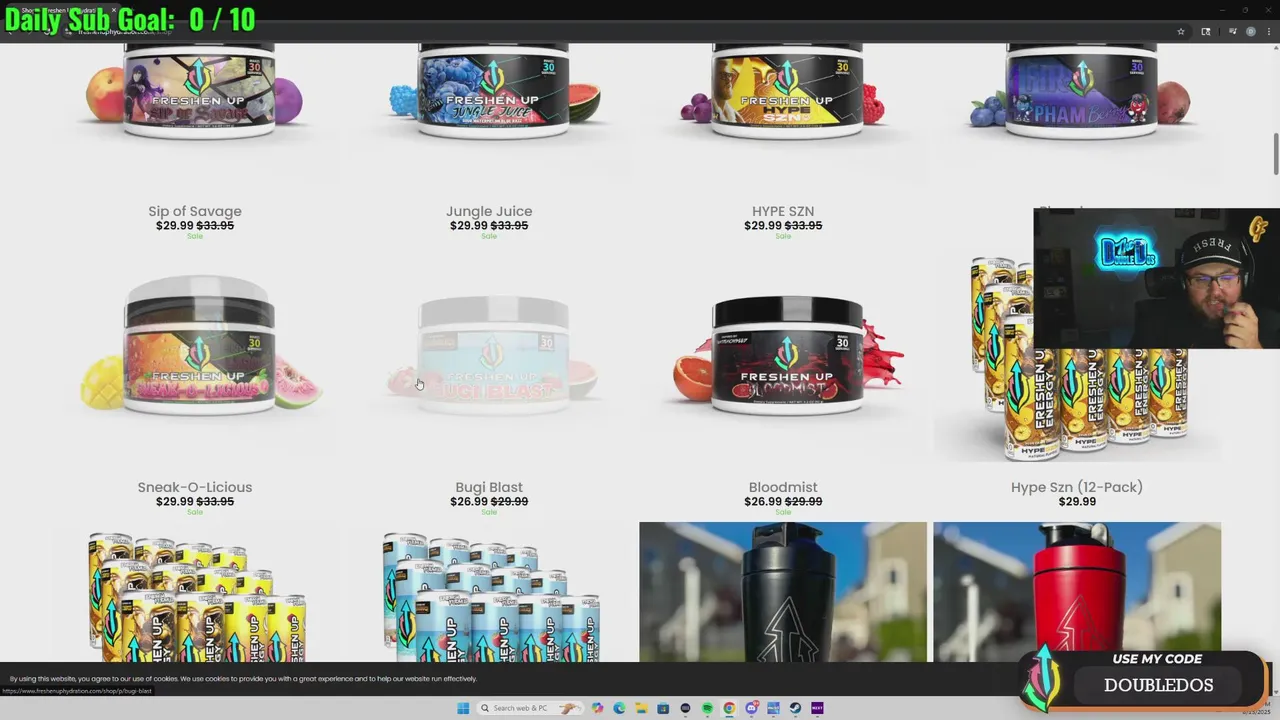Open the HYPE SZN tub image
This screenshot has width=1280, height=720.
pyautogui.click(x=783, y=112)
